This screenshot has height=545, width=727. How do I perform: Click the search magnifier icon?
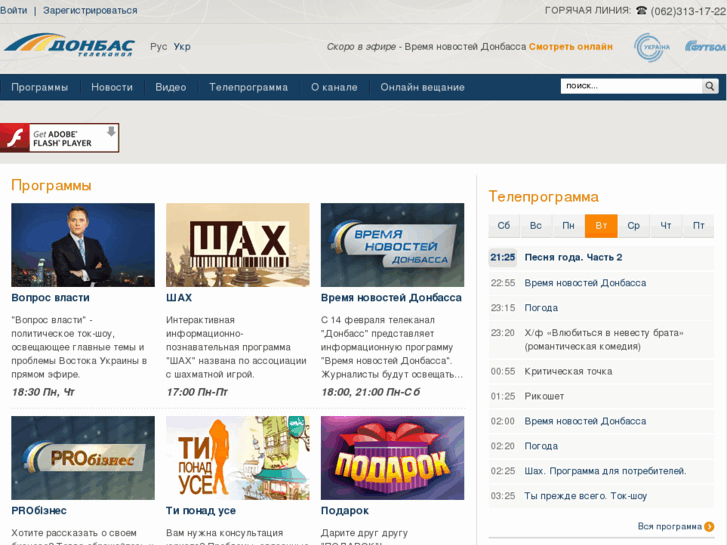[x=710, y=86]
